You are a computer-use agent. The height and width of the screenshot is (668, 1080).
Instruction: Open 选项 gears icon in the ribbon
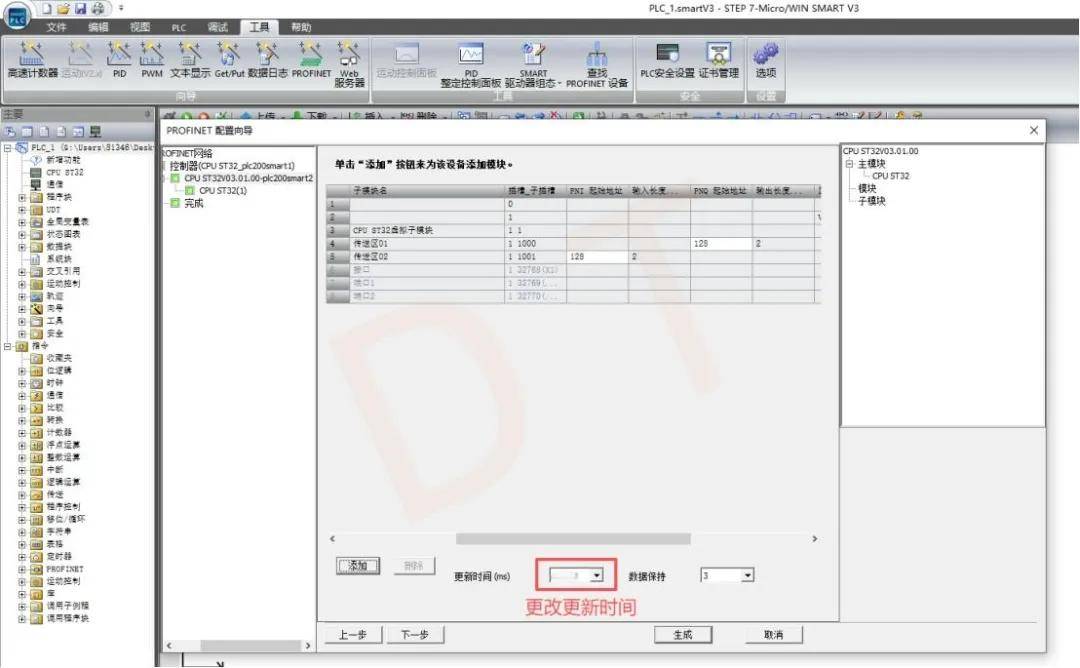point(765,60)
